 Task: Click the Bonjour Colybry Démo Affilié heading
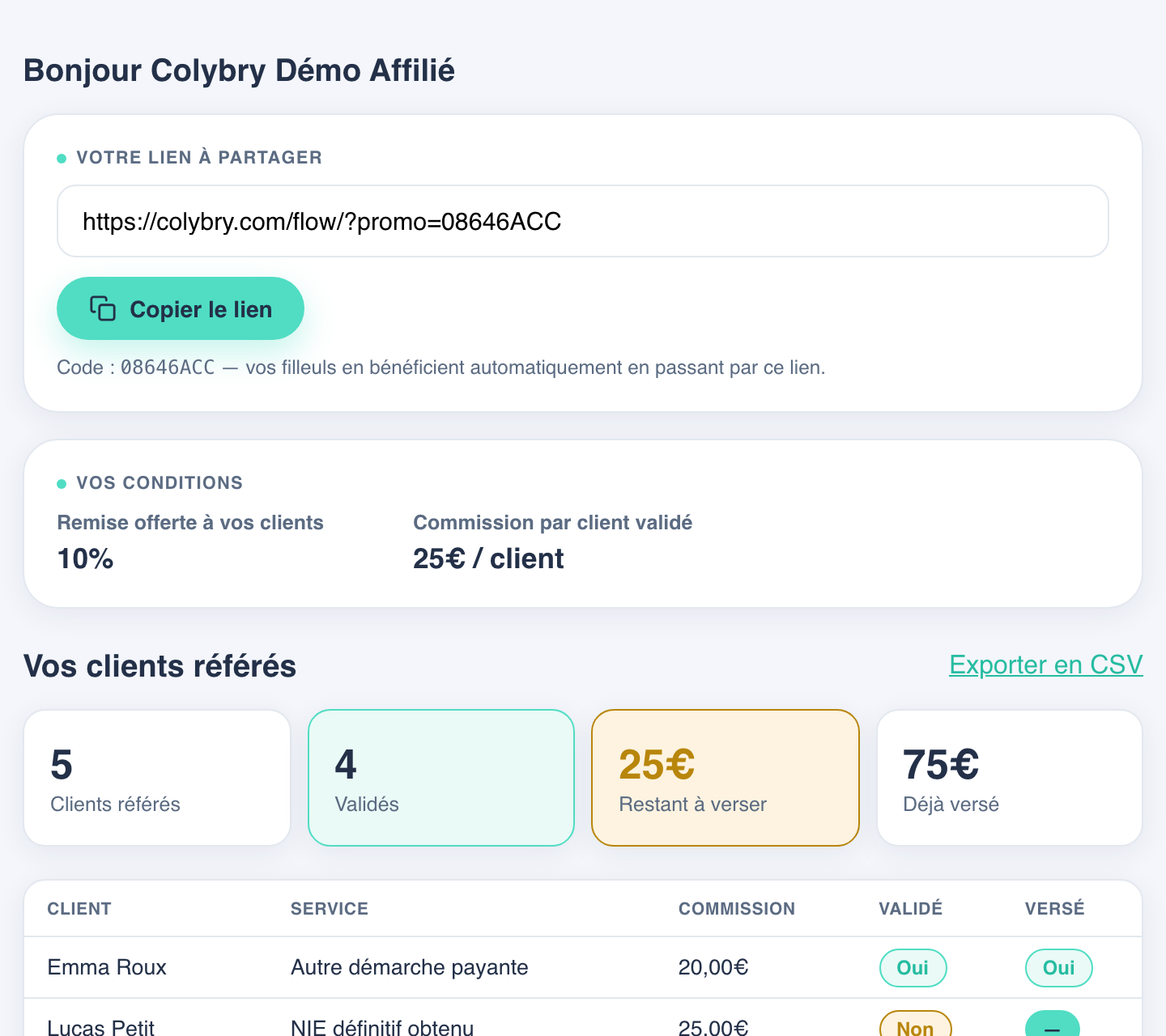tap(240, 70)
